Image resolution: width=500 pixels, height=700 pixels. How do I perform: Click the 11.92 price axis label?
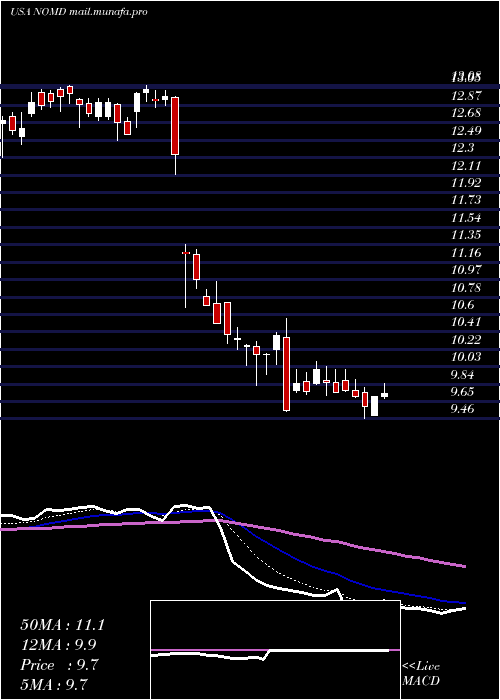click(x=466, y=183)
